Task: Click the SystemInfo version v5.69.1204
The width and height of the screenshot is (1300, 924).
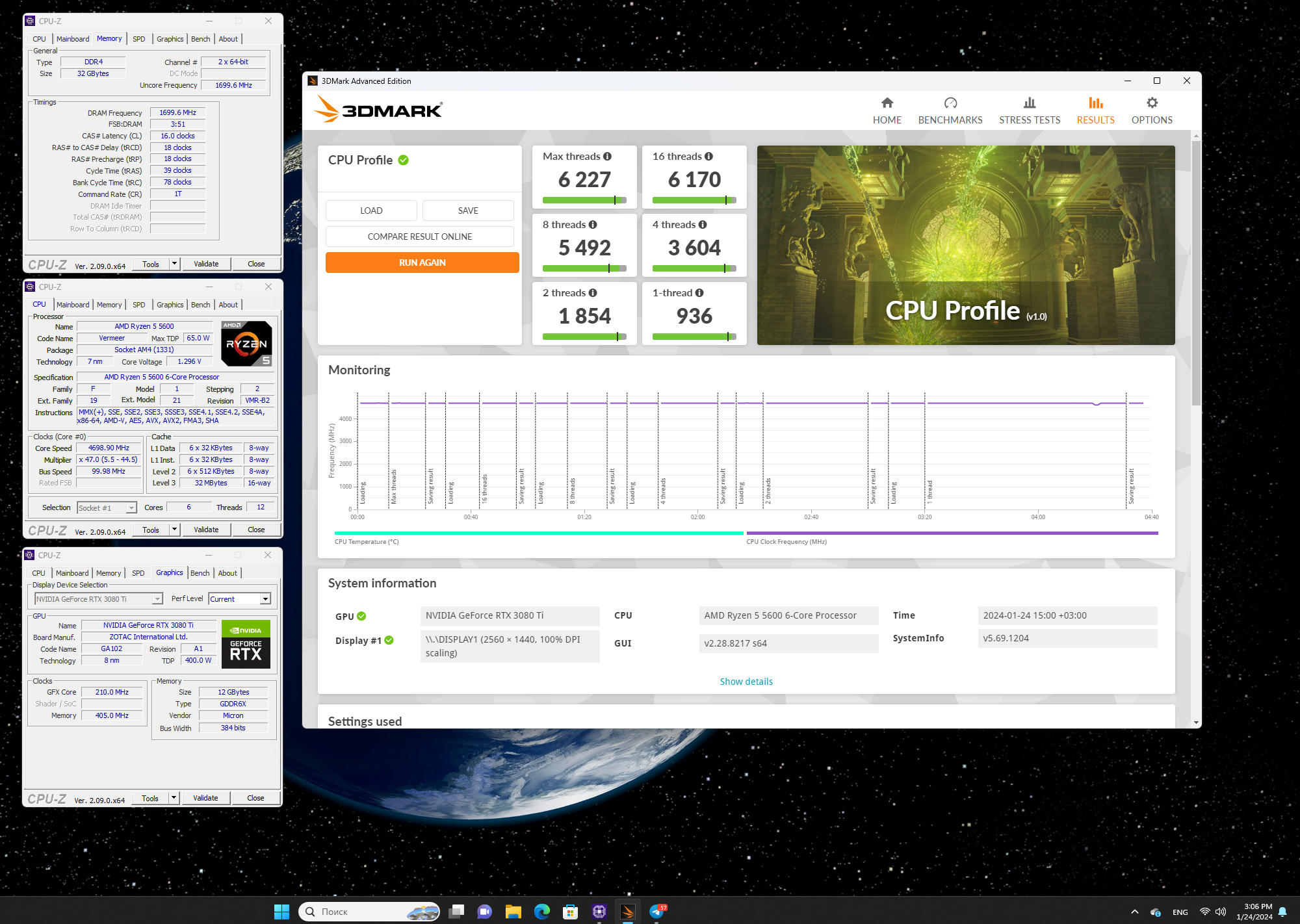Action: click(x=1067, y=638)
